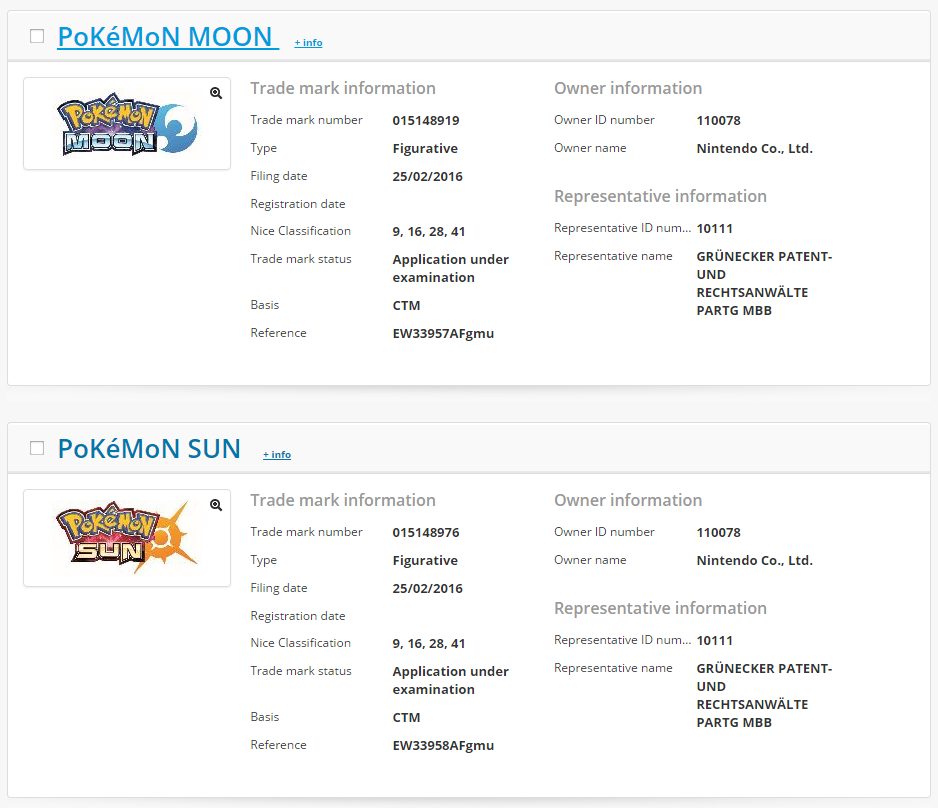The height and width of the screenshot is (808, 938).
Task: Open the PoKéMoN MOON trademark title link
Action: tap(167, 36)
